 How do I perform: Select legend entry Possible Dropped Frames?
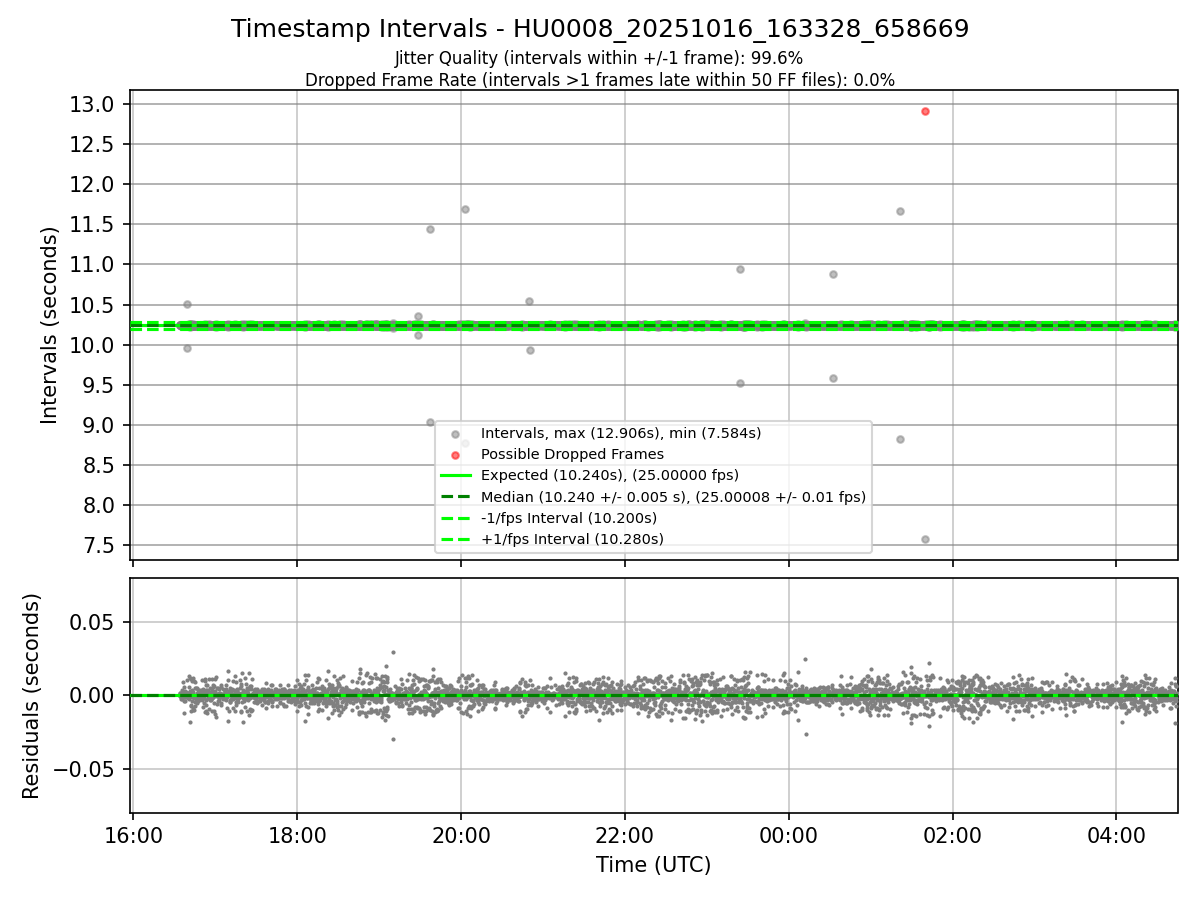(x=572, y=454)
